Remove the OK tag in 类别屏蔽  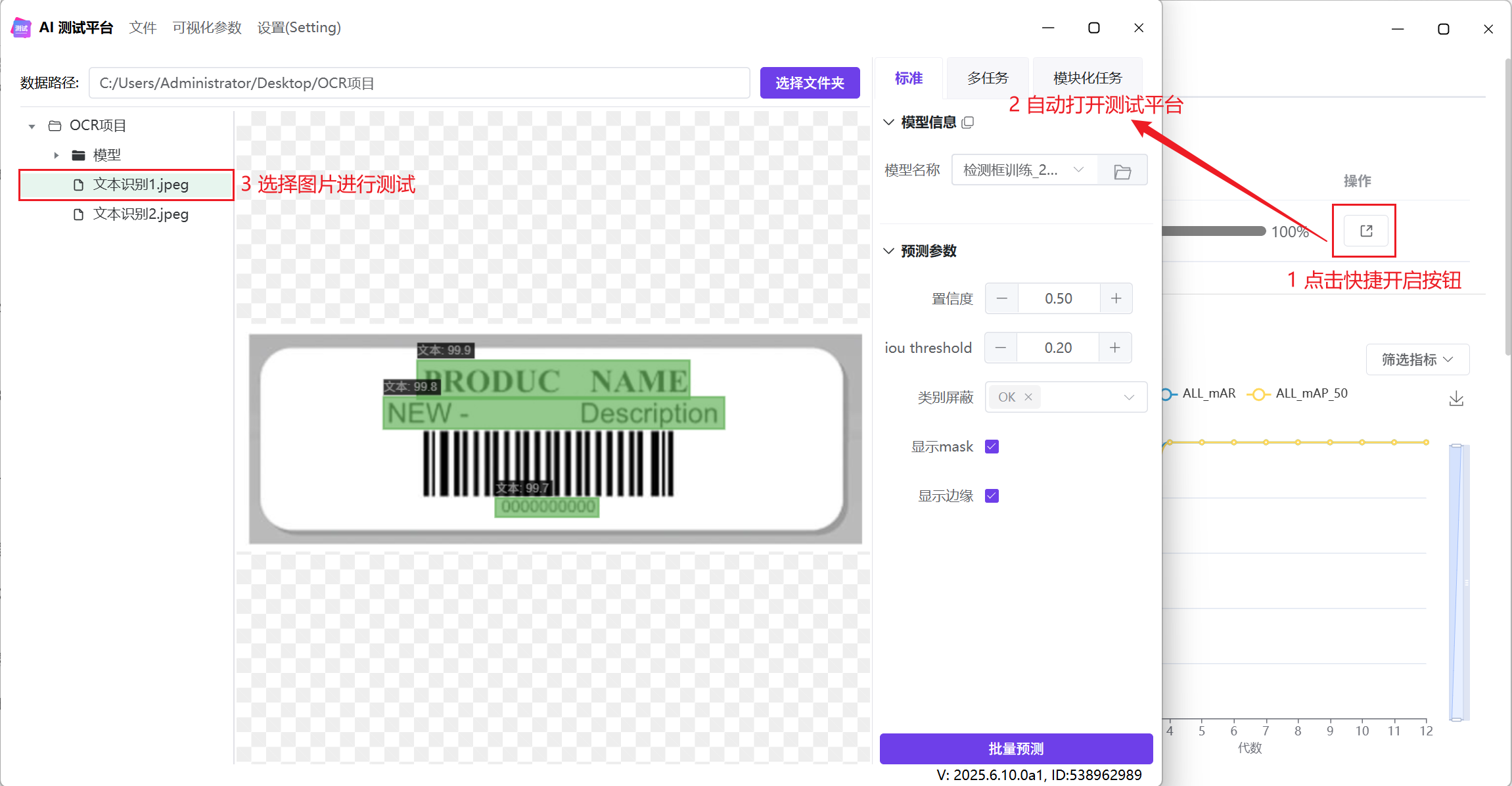click(1028, 397)
